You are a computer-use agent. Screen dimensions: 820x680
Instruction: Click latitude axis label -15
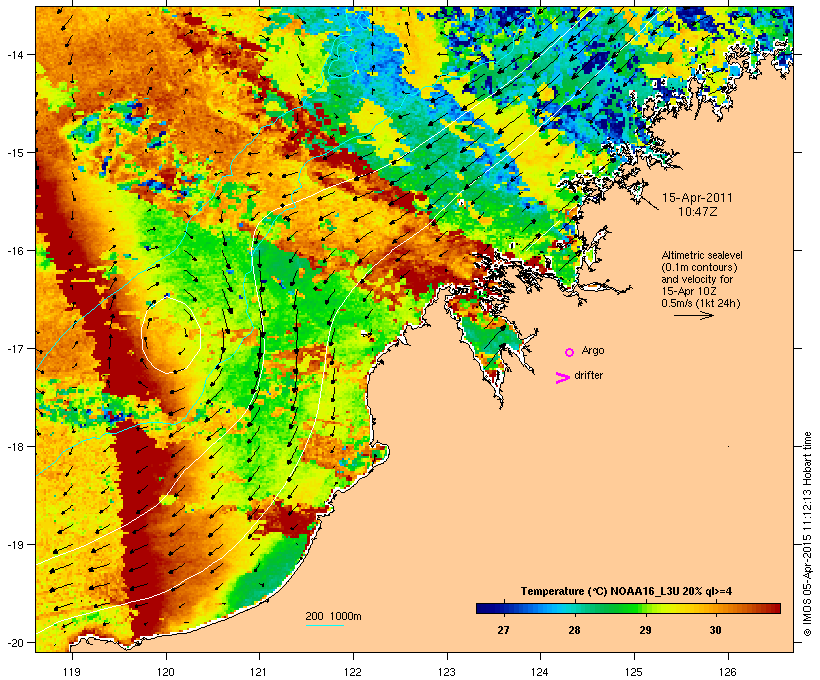click(14, 152)
